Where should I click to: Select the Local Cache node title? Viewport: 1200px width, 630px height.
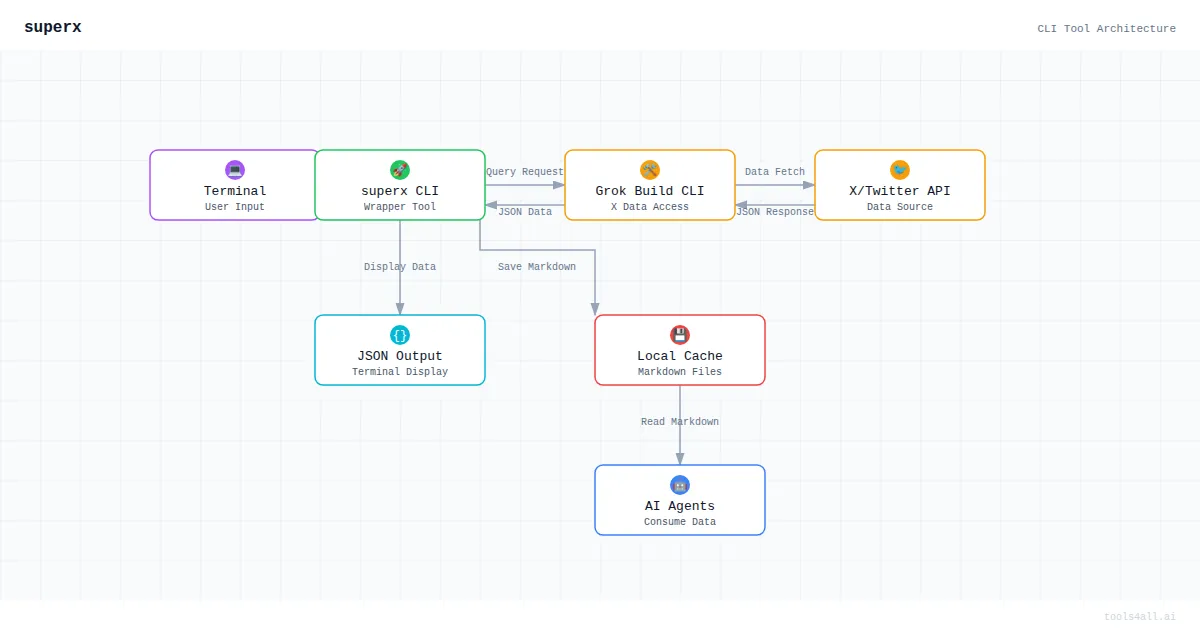pos(680,356)
